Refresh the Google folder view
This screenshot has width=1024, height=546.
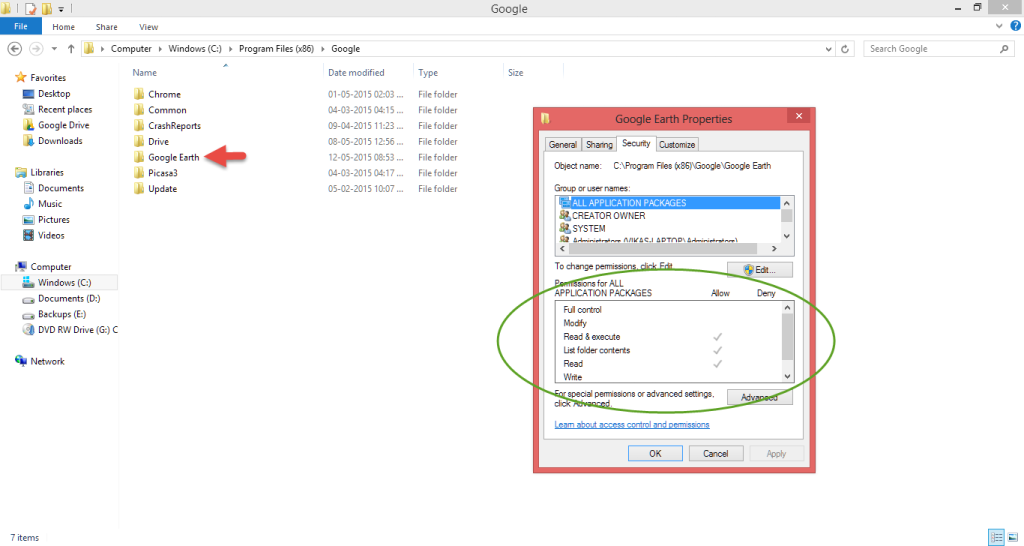(x=844, y=49)
